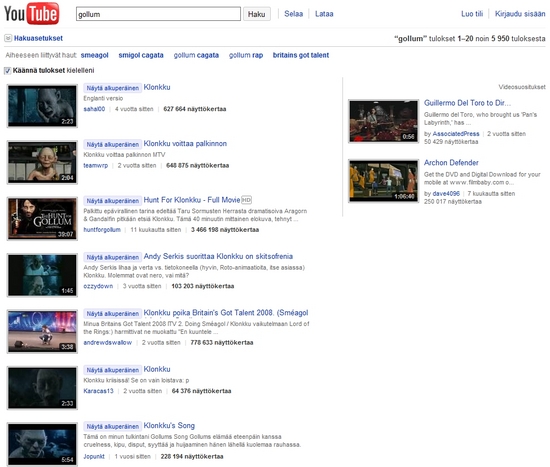
Task: Open uploader andrewdswallow's channel
Action: [108, 343]
